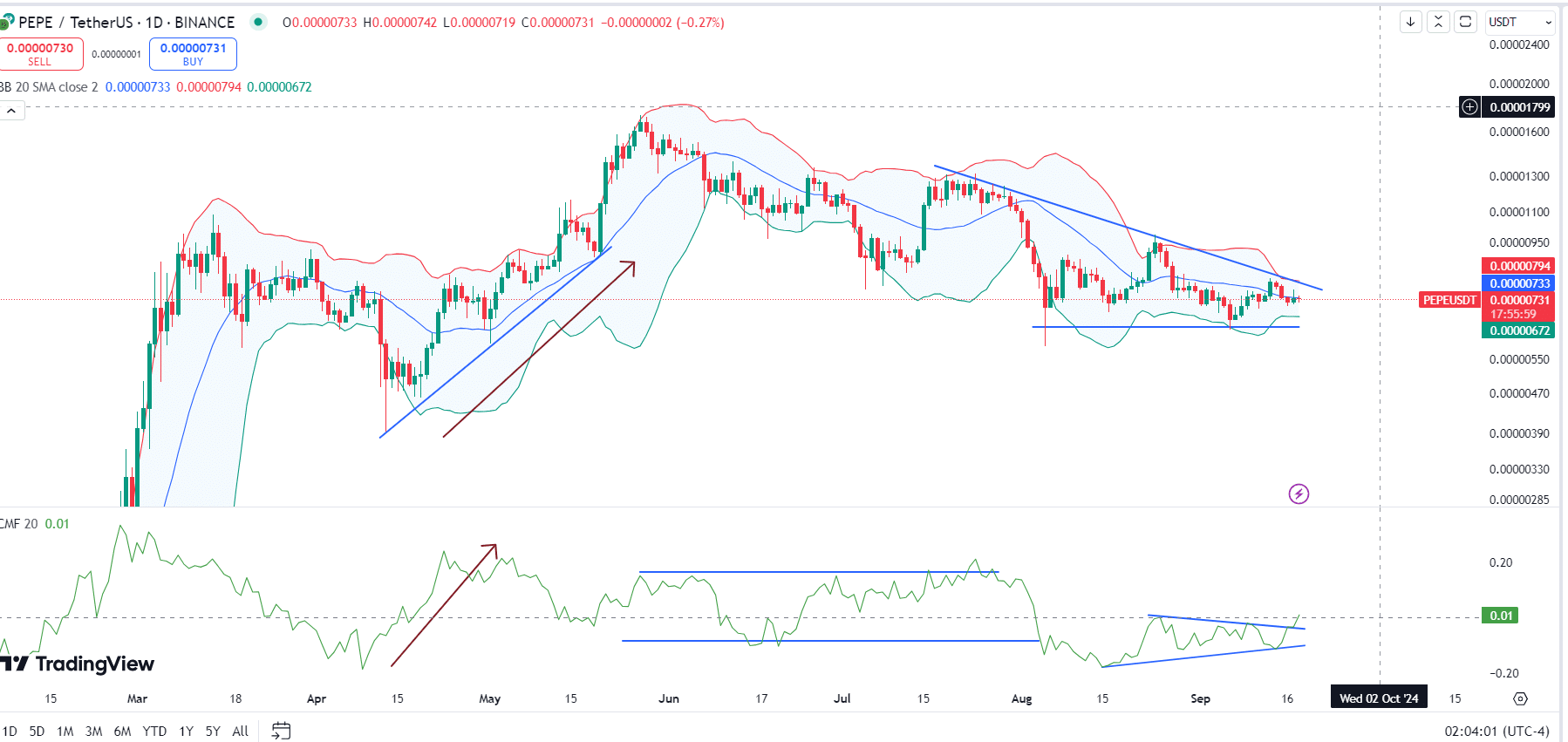Click the red SELL price button

point(40,54)
